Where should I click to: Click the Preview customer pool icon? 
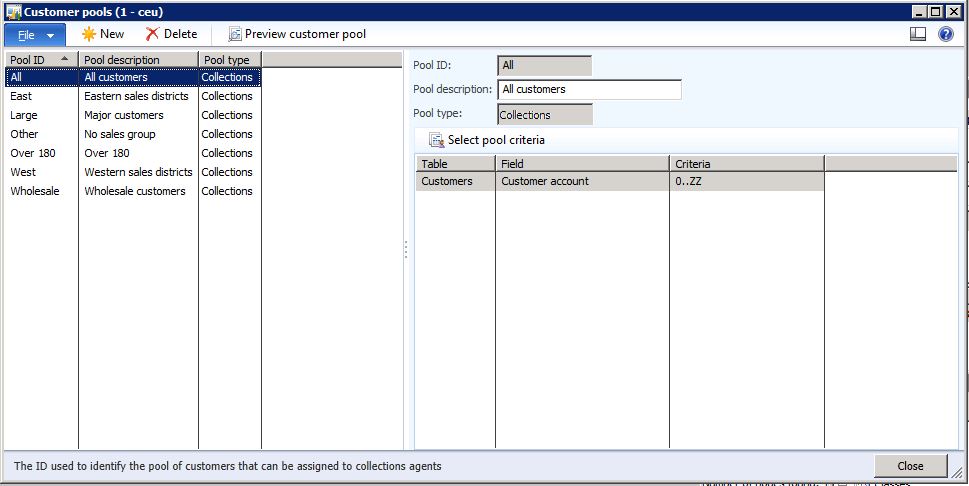235,34
